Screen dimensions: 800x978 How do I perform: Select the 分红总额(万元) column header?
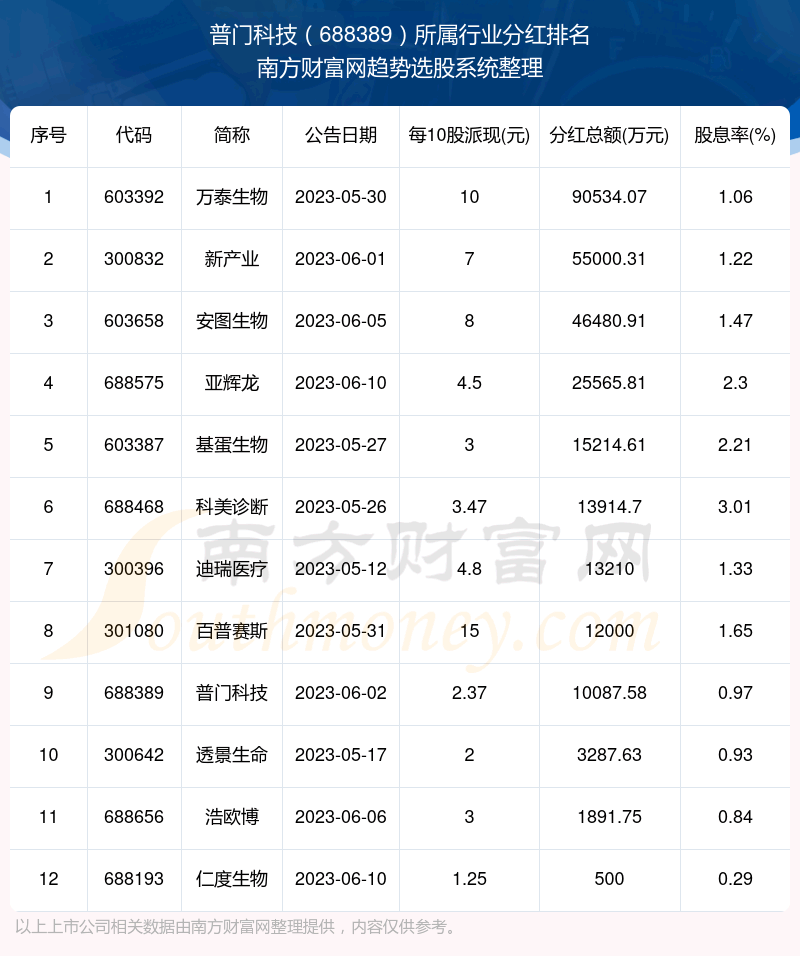[x=608, y=135]
